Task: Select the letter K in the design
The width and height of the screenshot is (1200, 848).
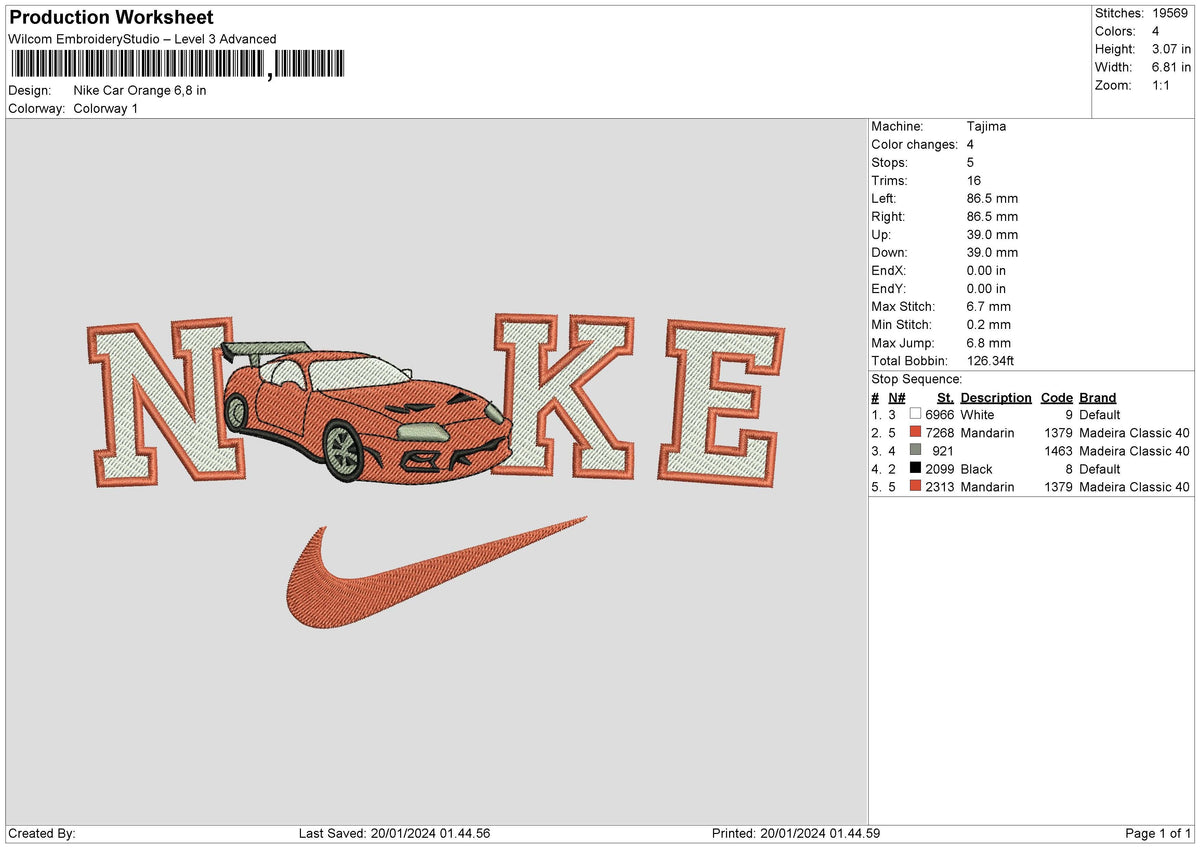Action: pyautogui.click(x=564, y=399)
